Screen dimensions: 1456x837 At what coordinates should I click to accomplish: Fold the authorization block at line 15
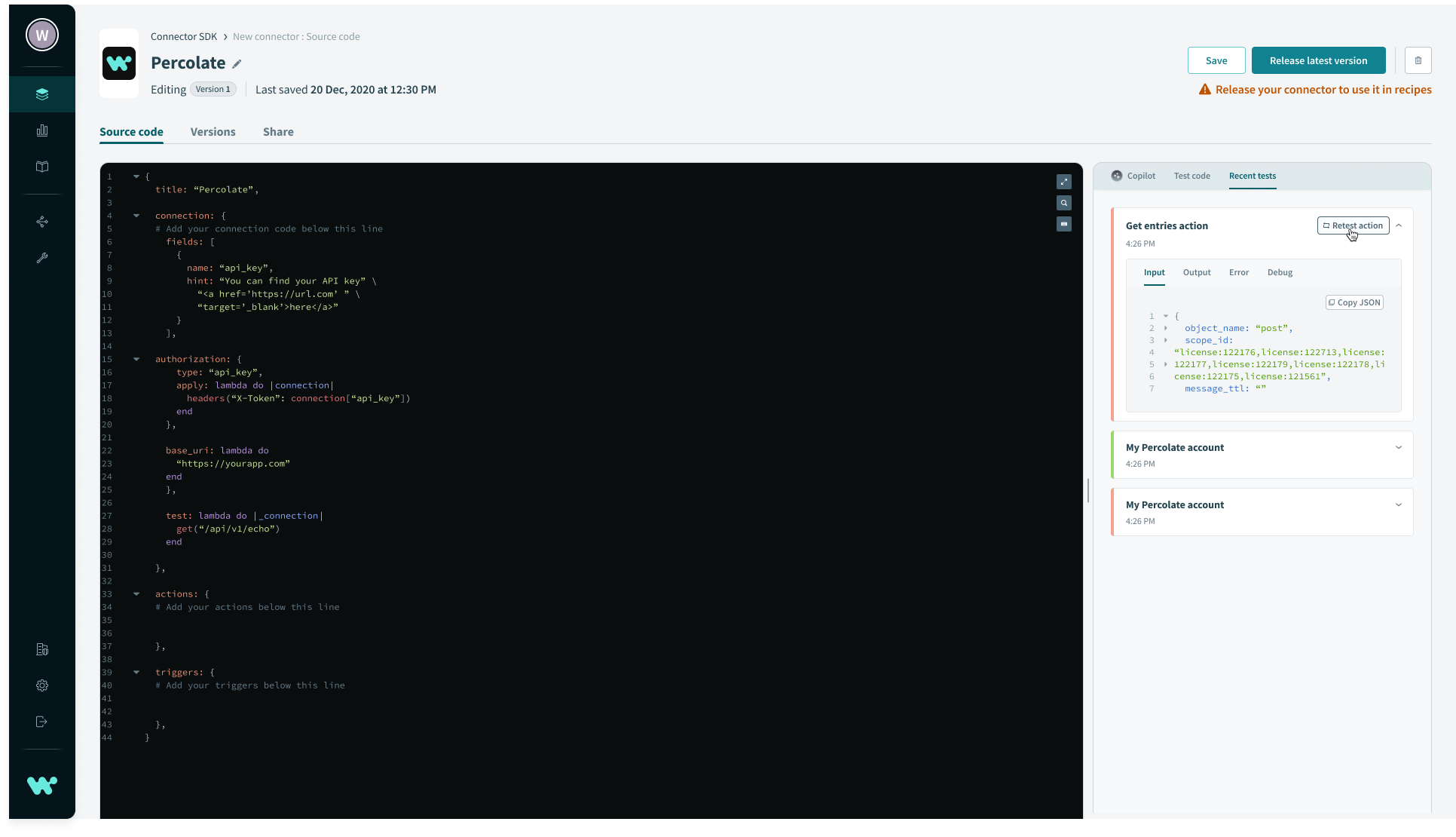[136, 359]
